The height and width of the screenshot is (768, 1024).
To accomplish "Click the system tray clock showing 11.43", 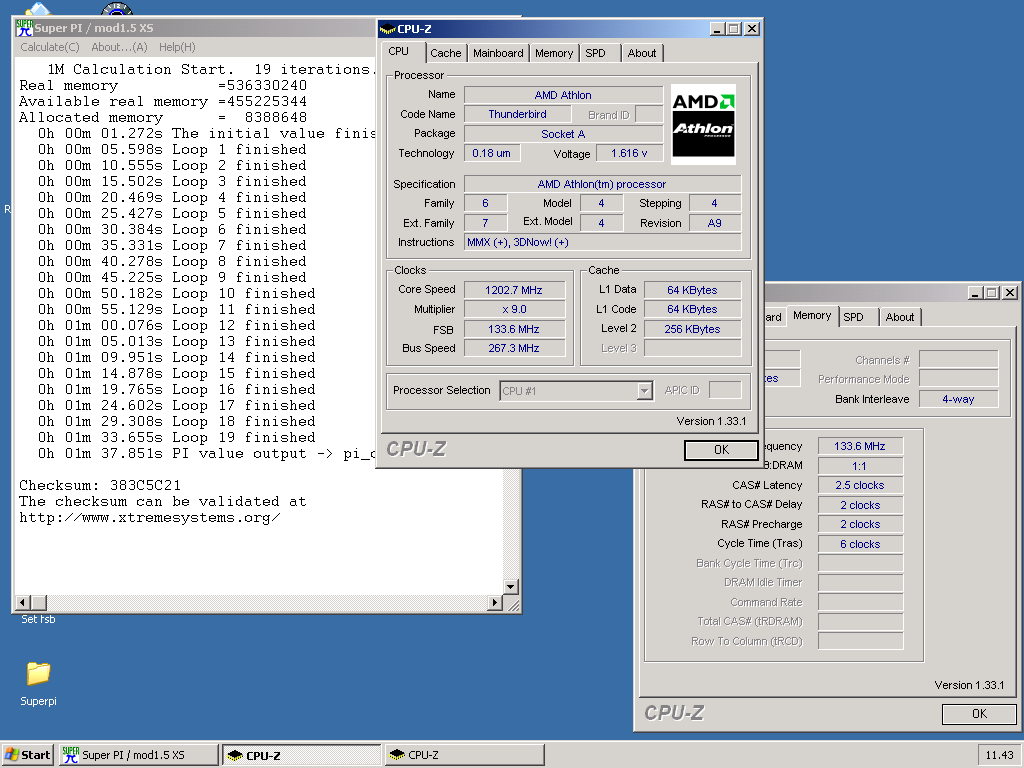I will pos(999,755).
